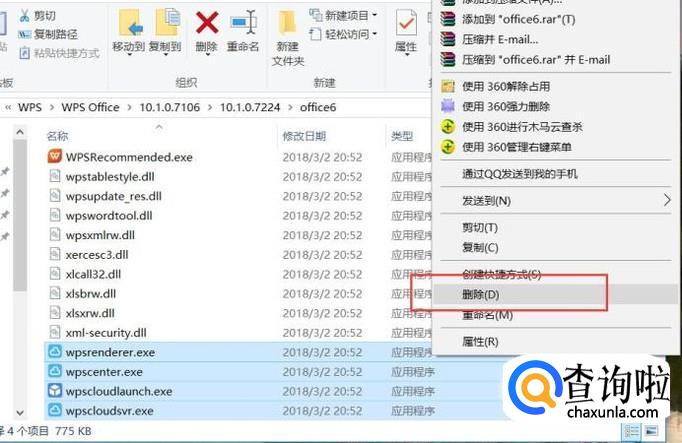Screen dimensions: 682x443
Task: Click the details view icon in status bar
Action: coord(632,431)
